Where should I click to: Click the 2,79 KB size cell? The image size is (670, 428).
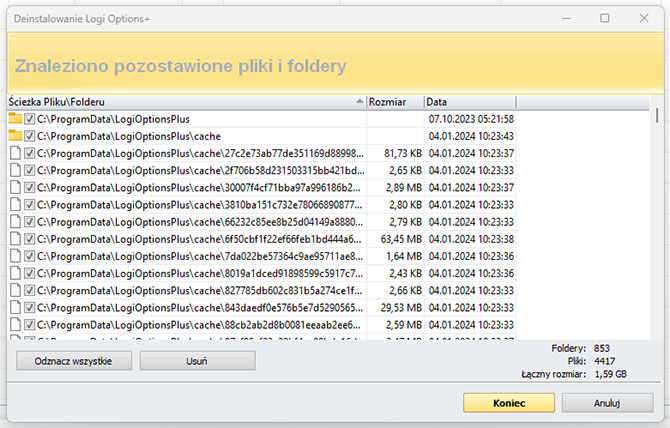[405, 222]
